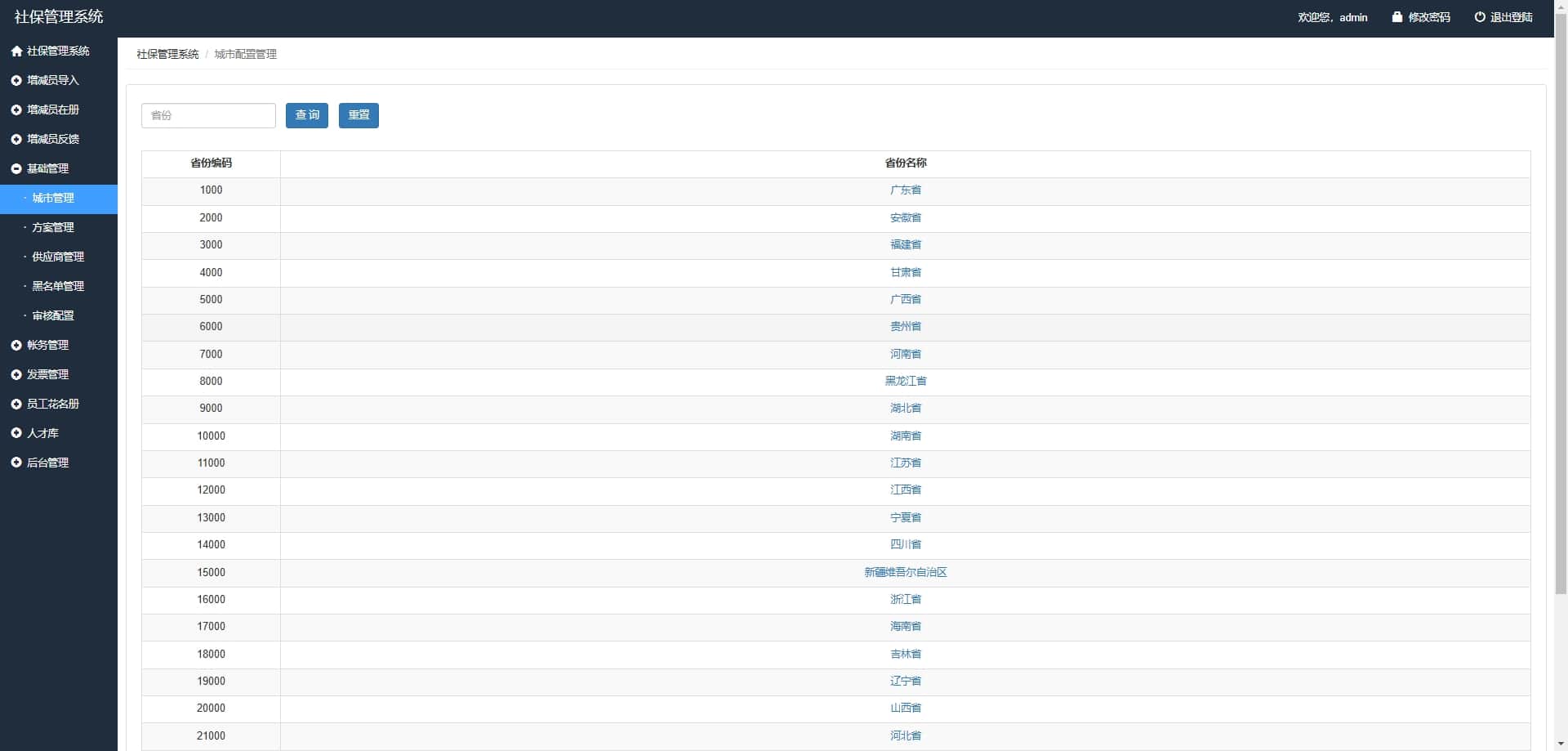Select province code cell 3000
The width and height of the screenshot is (1568, 751).
click(211, 244)
